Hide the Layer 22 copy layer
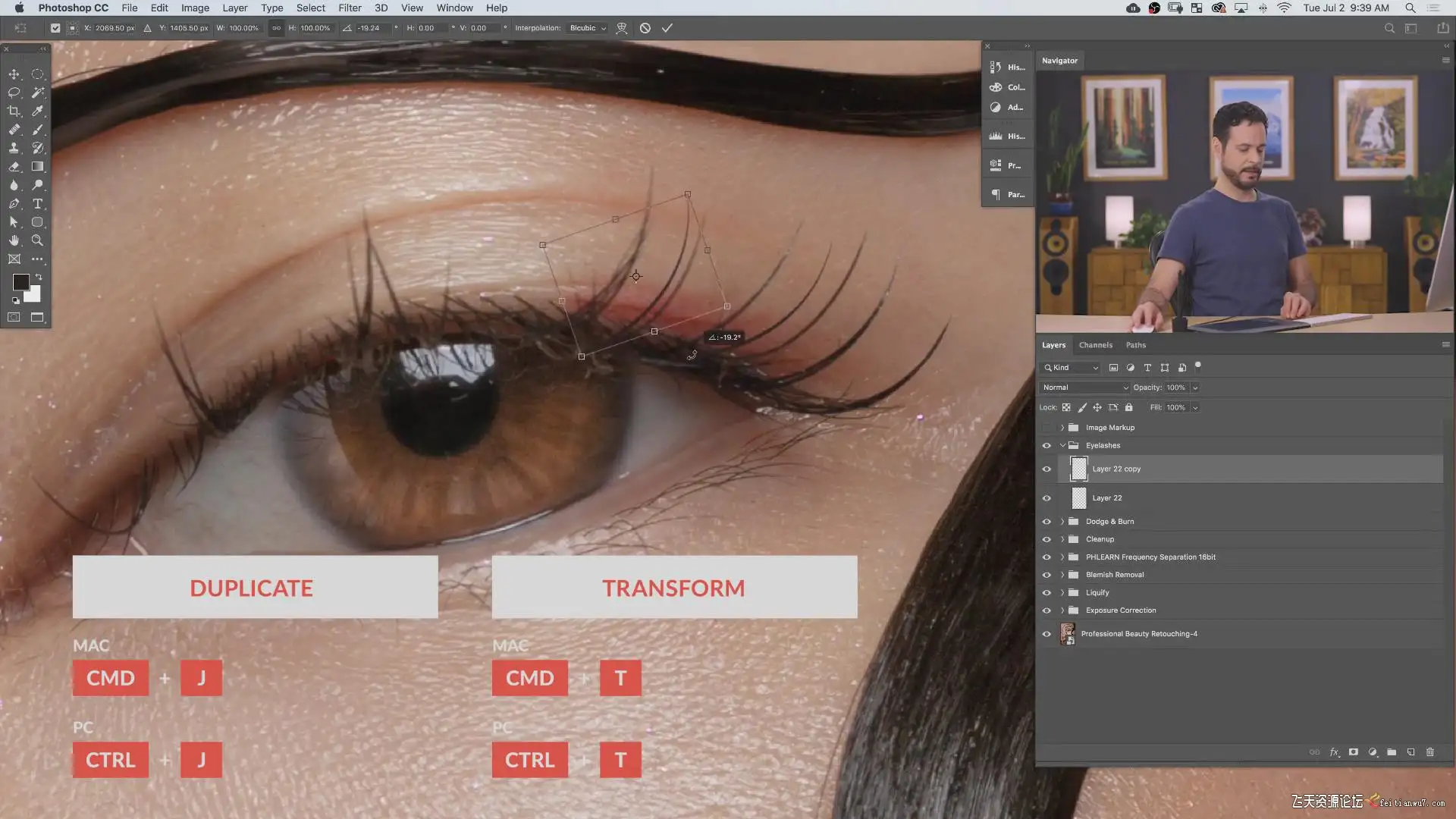 pyautogui.click(x=1046, y=469)
